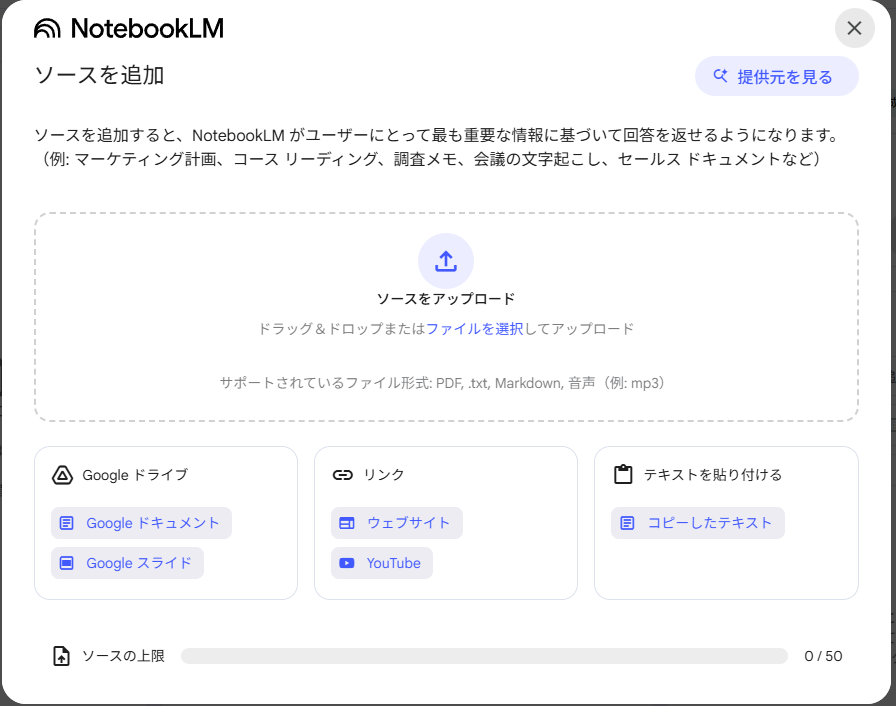Close the ソースを追加 dialog
The image size is (896, 706).
(854, 28)
